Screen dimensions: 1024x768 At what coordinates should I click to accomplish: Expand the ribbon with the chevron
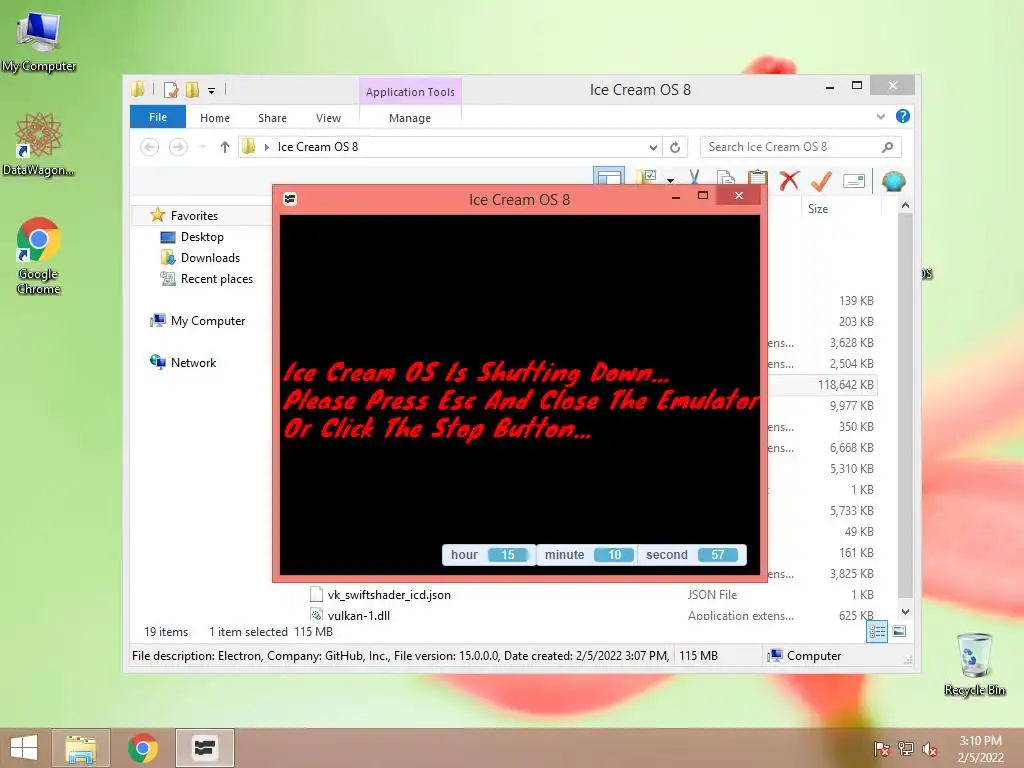coord(881,116)
